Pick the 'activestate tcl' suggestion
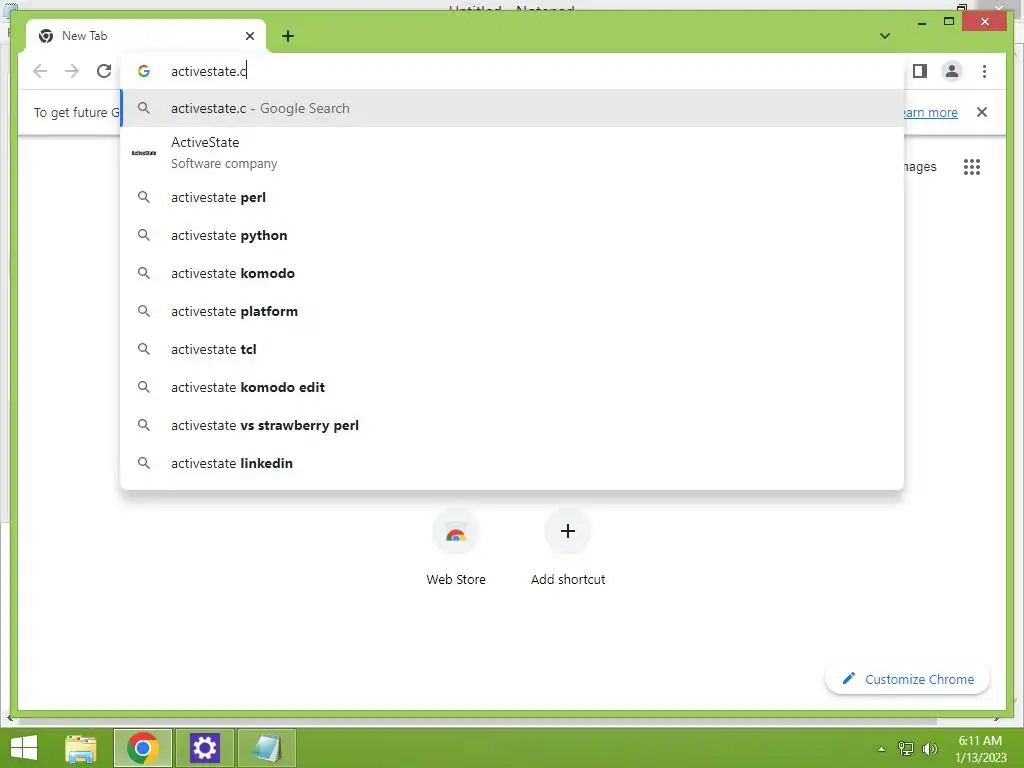 point(513,349)
